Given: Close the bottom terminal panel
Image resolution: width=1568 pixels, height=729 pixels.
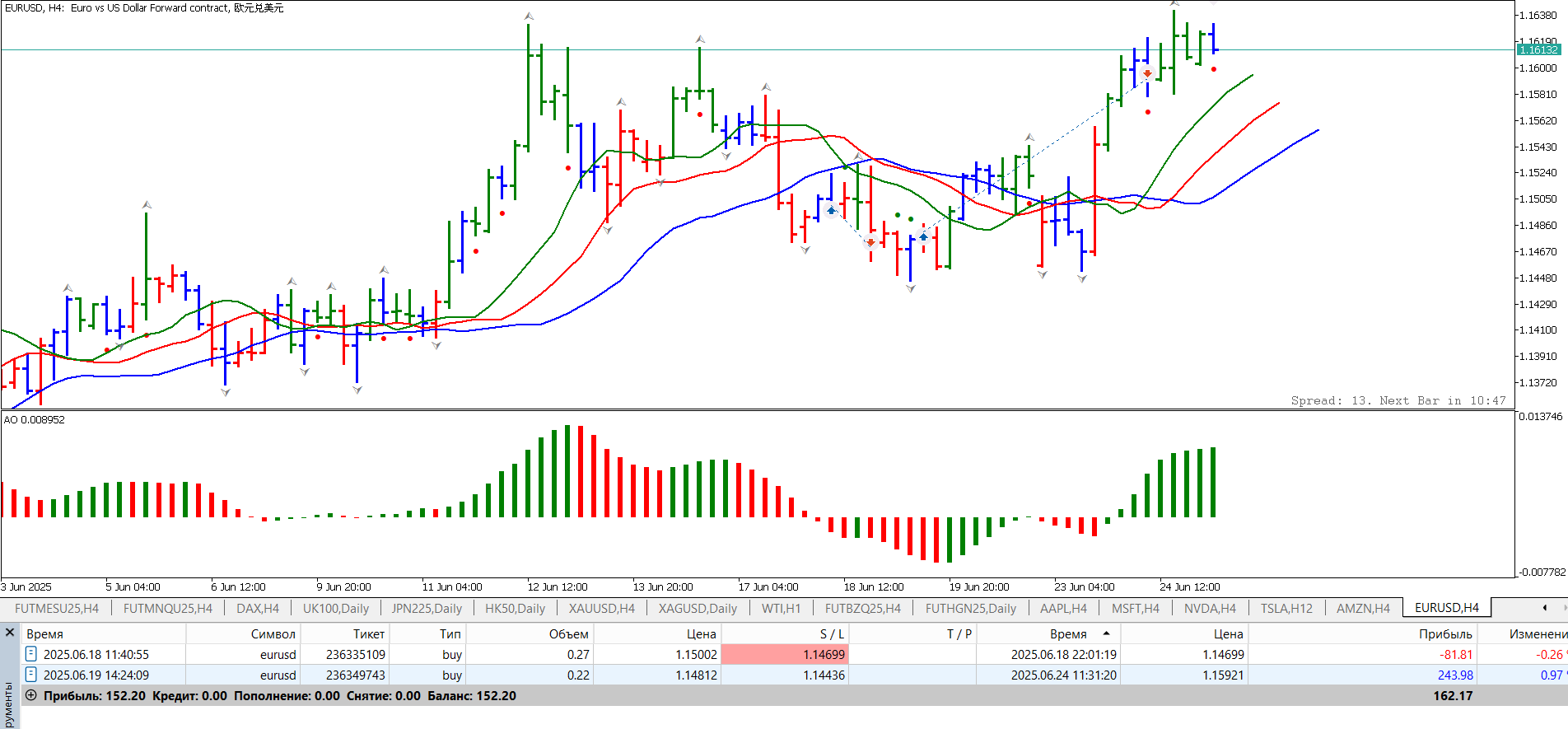Looking at the screenshot, I should tap(10, 633).
